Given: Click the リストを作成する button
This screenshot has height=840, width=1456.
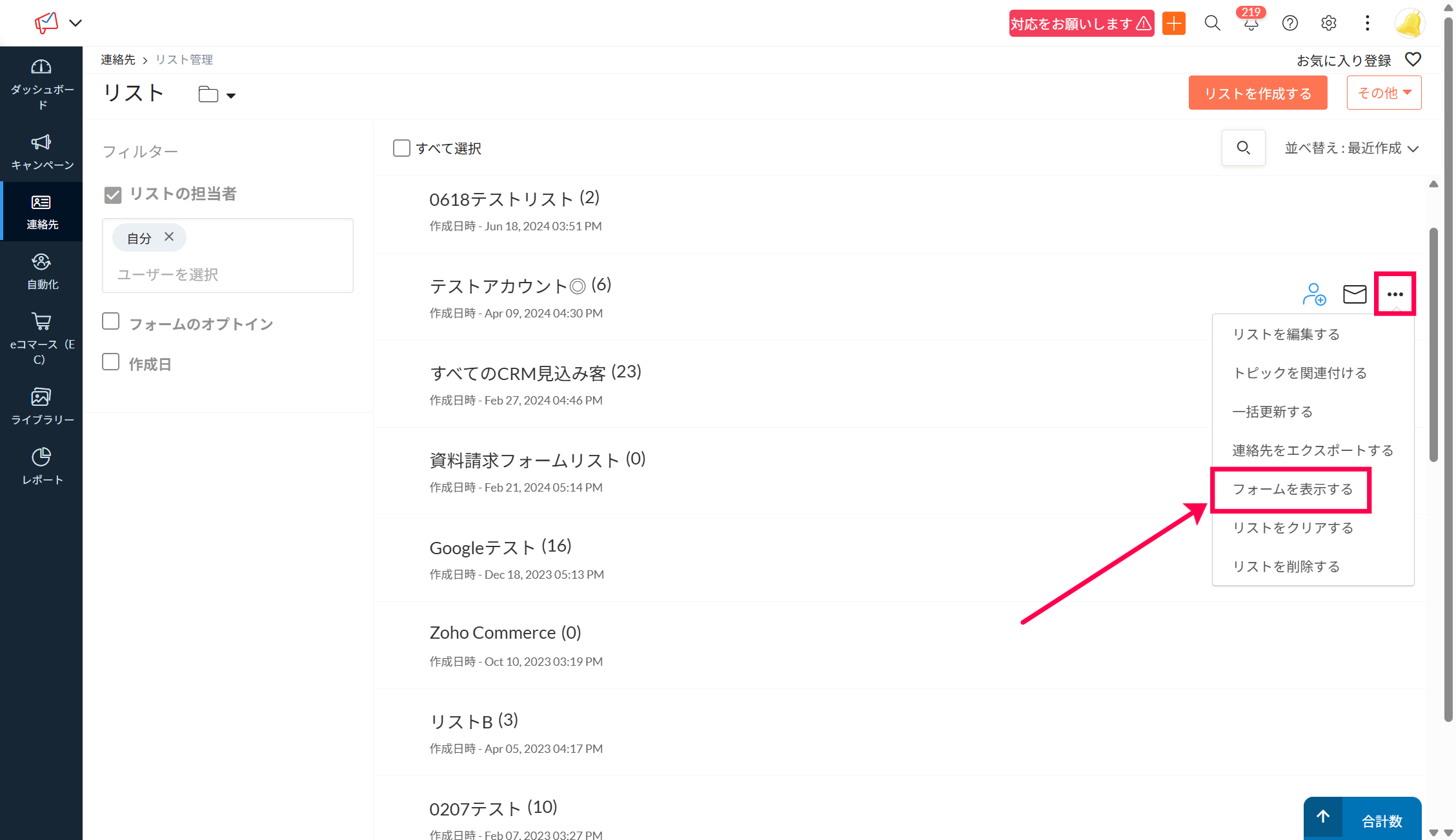Looking at the screenshot, I should [1257, 93].
